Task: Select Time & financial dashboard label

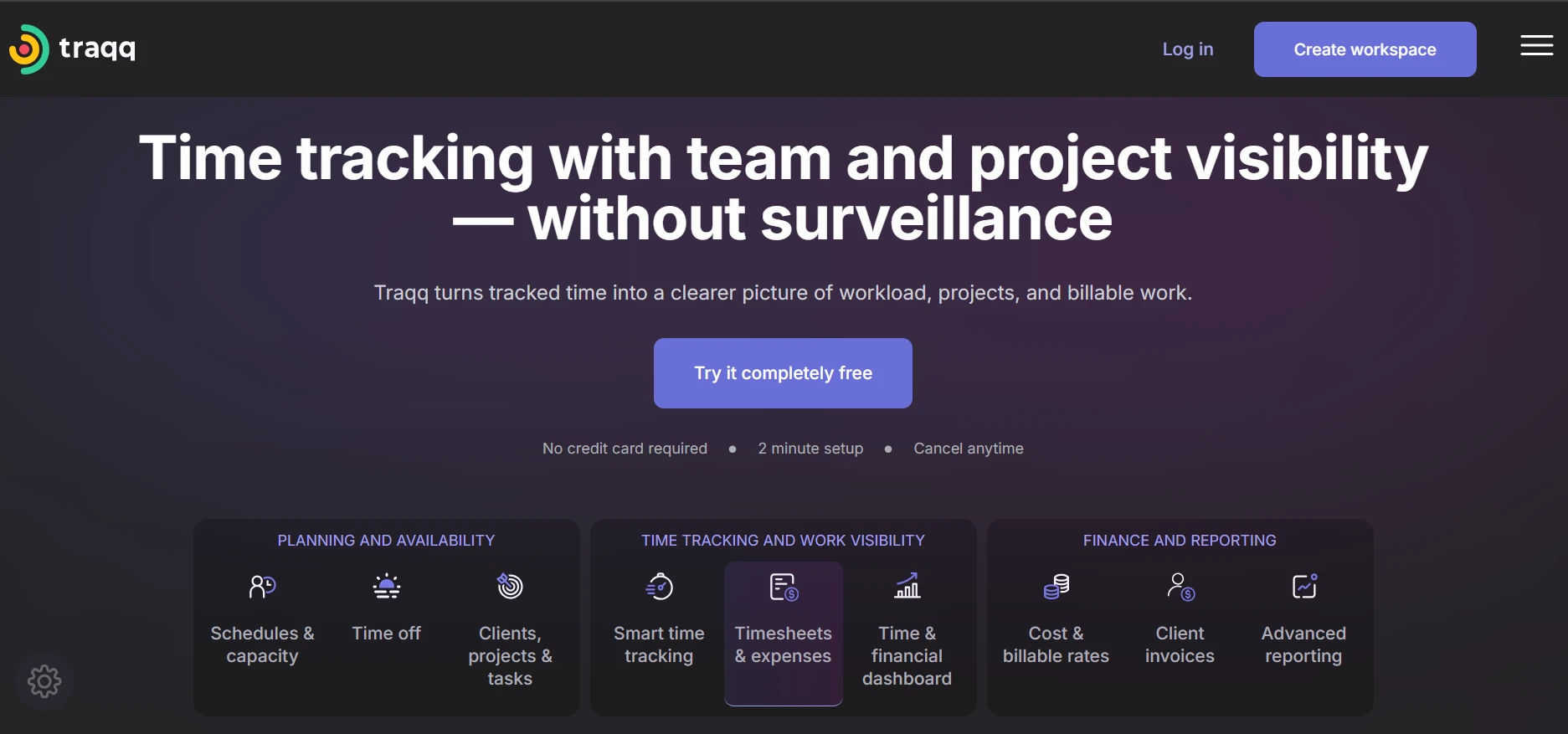Action: 907,656
